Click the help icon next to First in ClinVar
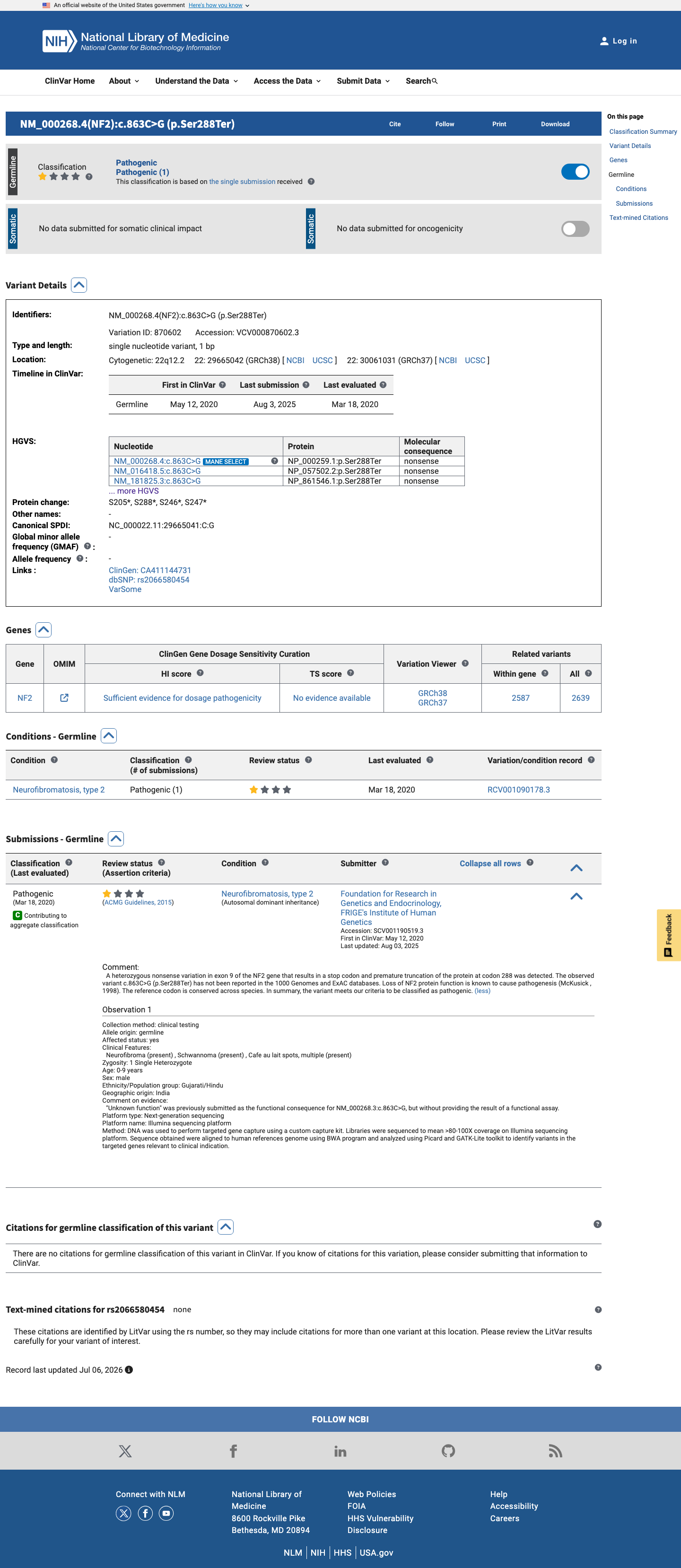The width and height of the screenshot is (681, 1568). (x=222, y=385)
